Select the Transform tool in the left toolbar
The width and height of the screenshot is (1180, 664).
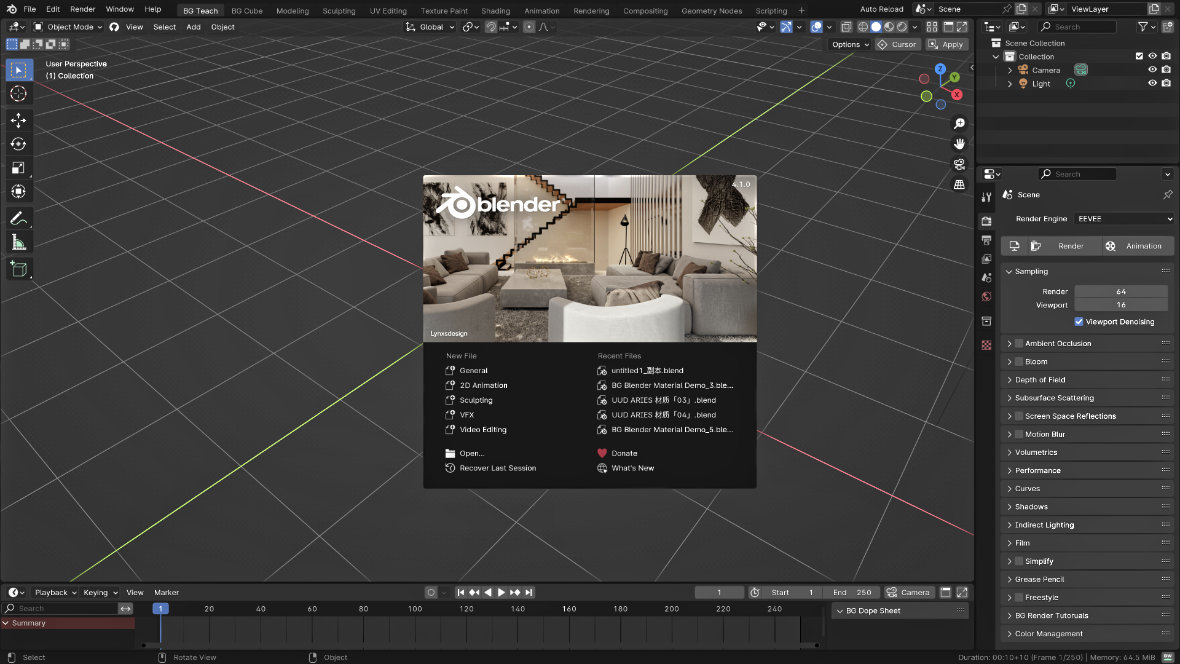coord(19,191)
